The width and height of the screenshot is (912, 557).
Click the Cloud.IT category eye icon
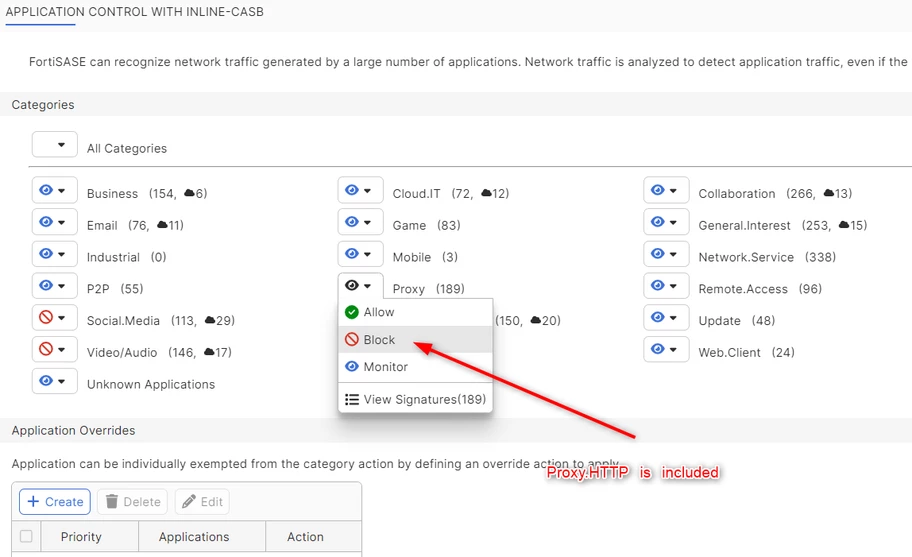[x=352, y=190]
